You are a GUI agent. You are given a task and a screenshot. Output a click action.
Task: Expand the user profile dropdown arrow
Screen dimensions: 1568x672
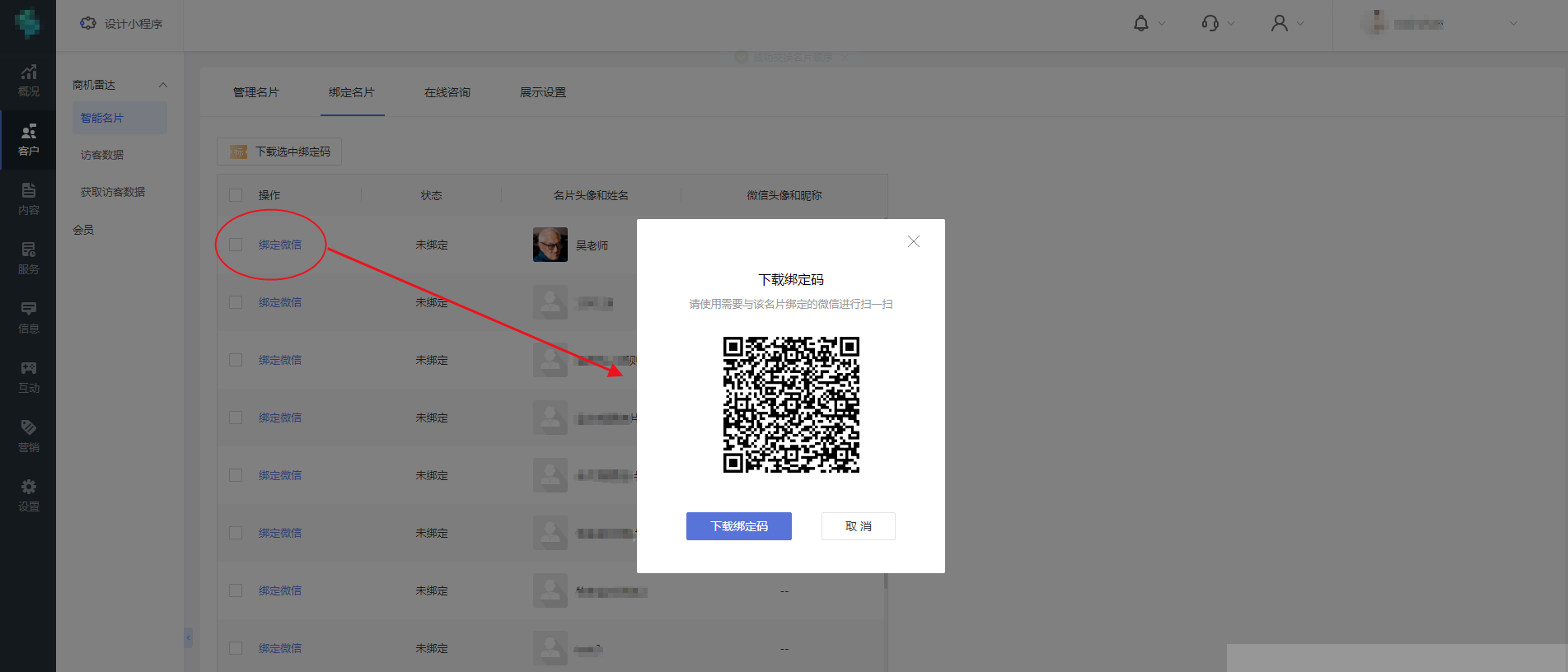click(1300, 24)
